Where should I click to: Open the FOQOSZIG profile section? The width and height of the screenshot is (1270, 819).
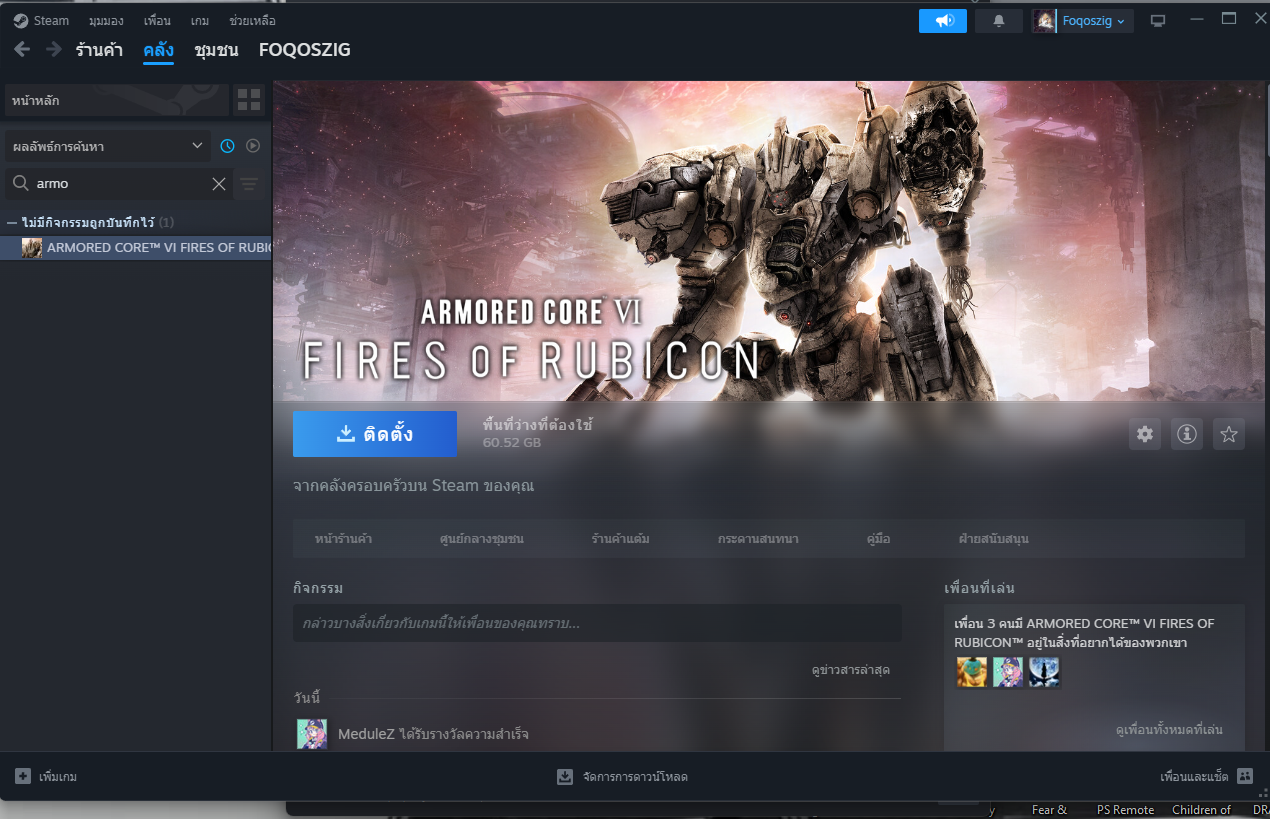click(x=305, y=49)
